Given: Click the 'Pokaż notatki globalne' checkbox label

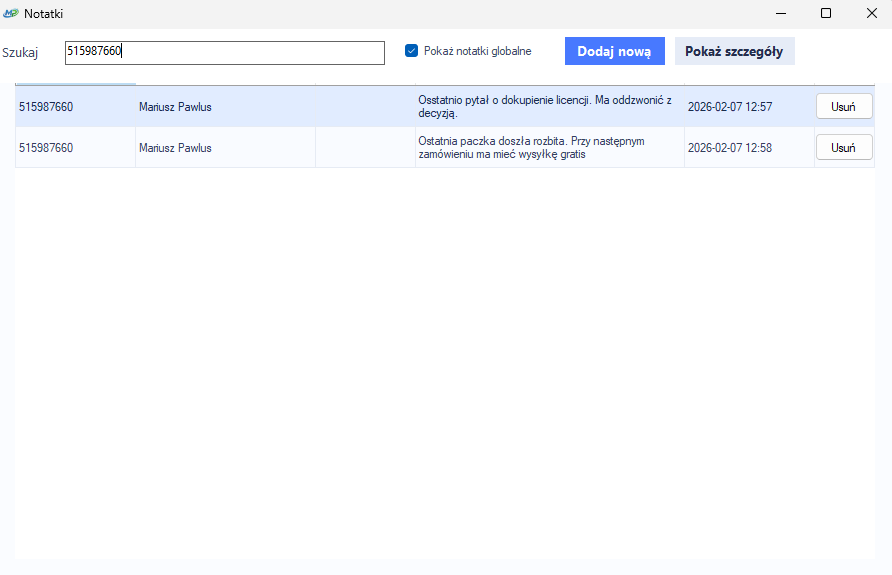Looking at the screenshot, I should click(x=477, y=51).
